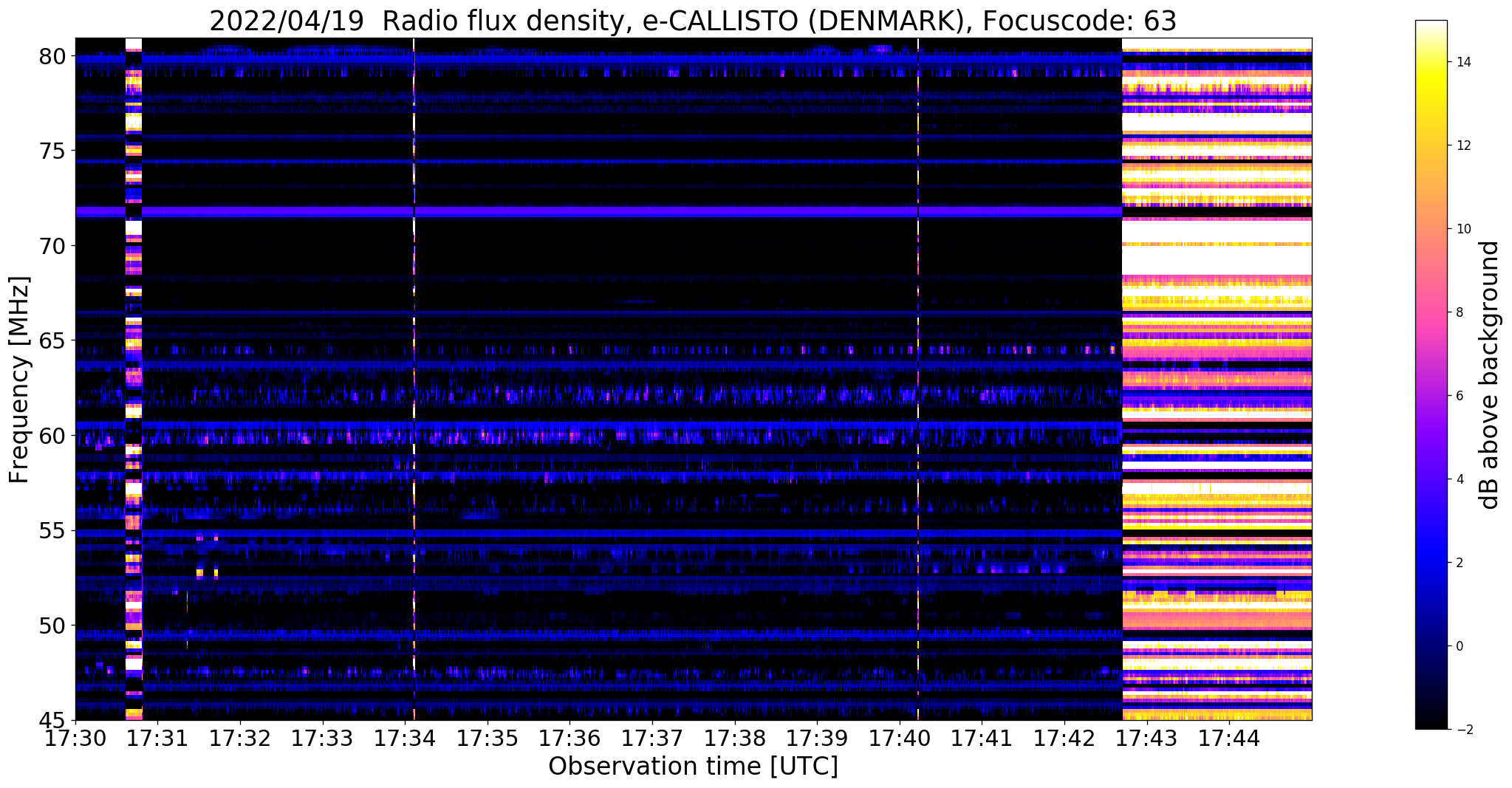This screenshot has height=788, width=1512.
Task: Click the 80 MHz frequency tick label
Action: [x=52, y=56]
